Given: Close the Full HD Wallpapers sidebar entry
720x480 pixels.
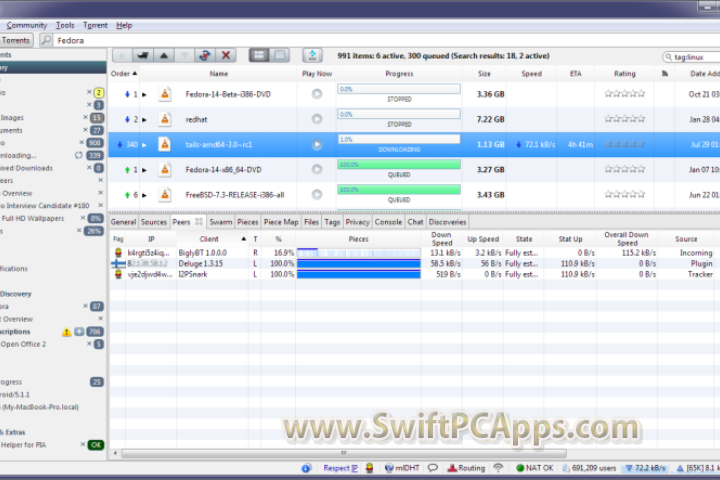Looking at the screenshot, I should click(83, 218).
